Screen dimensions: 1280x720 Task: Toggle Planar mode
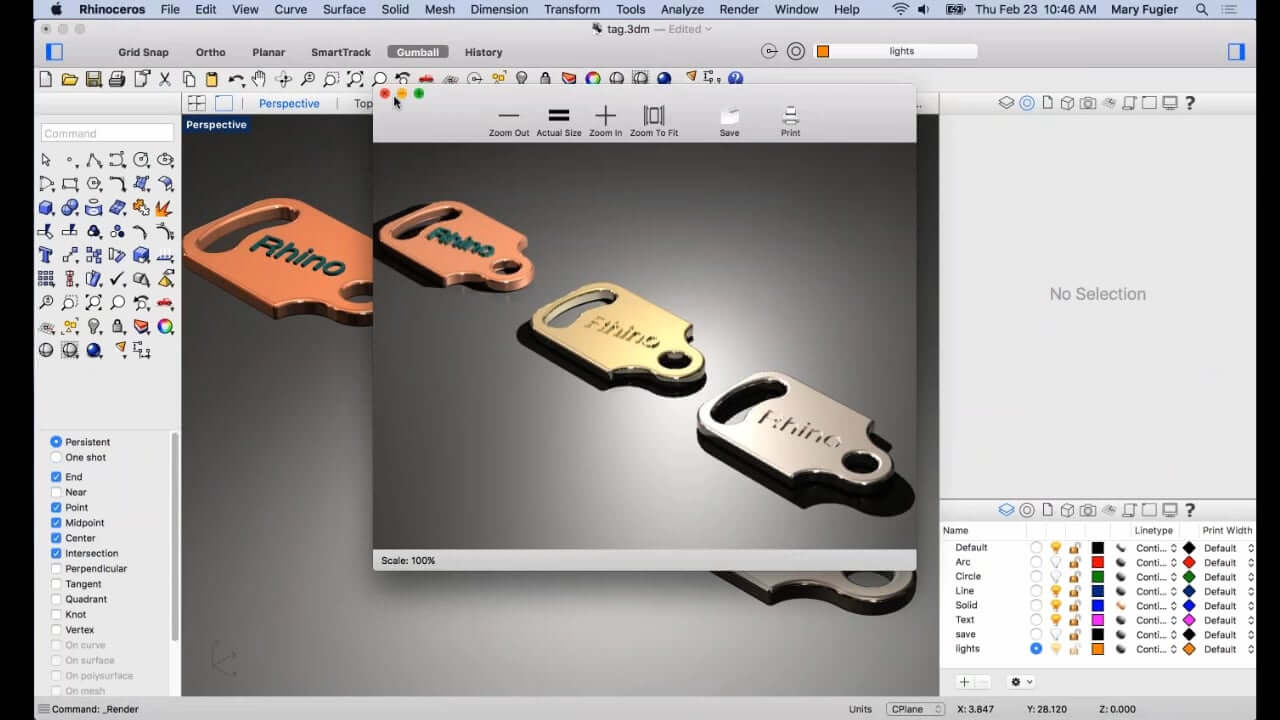(x=268, y=52)
